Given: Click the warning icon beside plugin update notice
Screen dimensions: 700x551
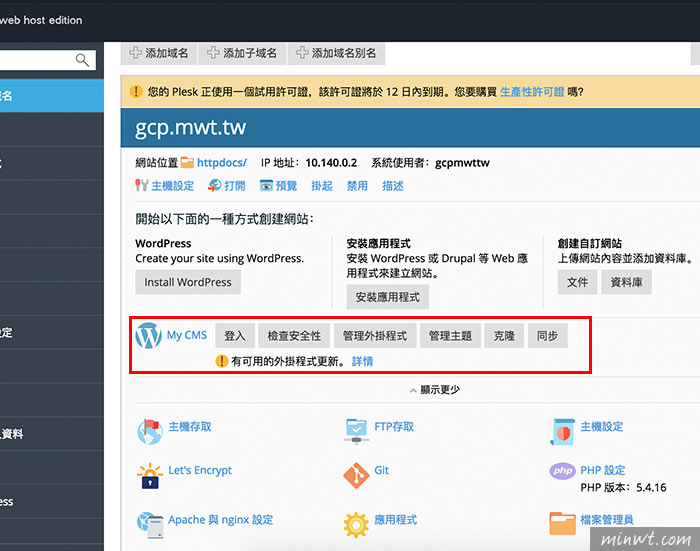Looking at the screenshot, I should click(x=221, y=361).
